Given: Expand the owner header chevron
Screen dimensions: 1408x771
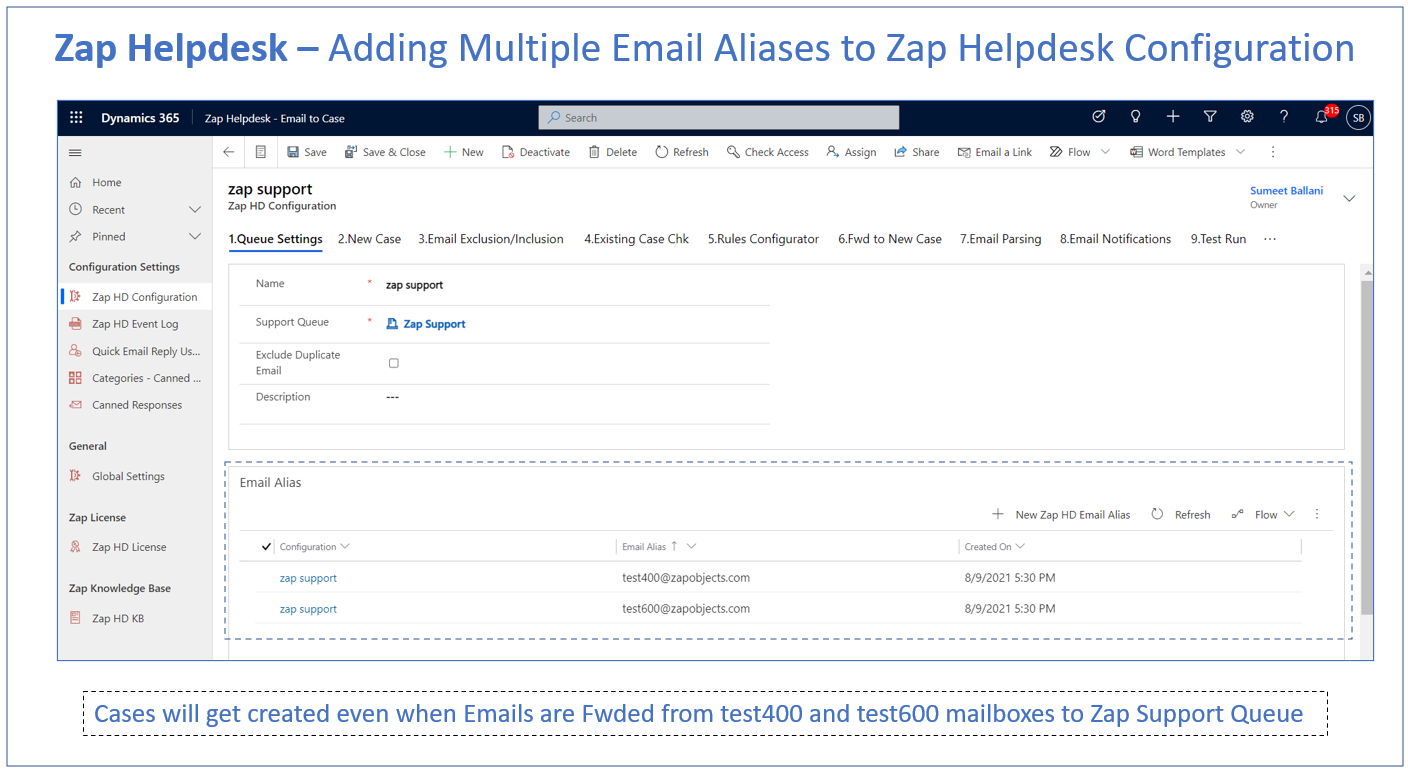Looking at the screenshot, I should [1349, 198].
